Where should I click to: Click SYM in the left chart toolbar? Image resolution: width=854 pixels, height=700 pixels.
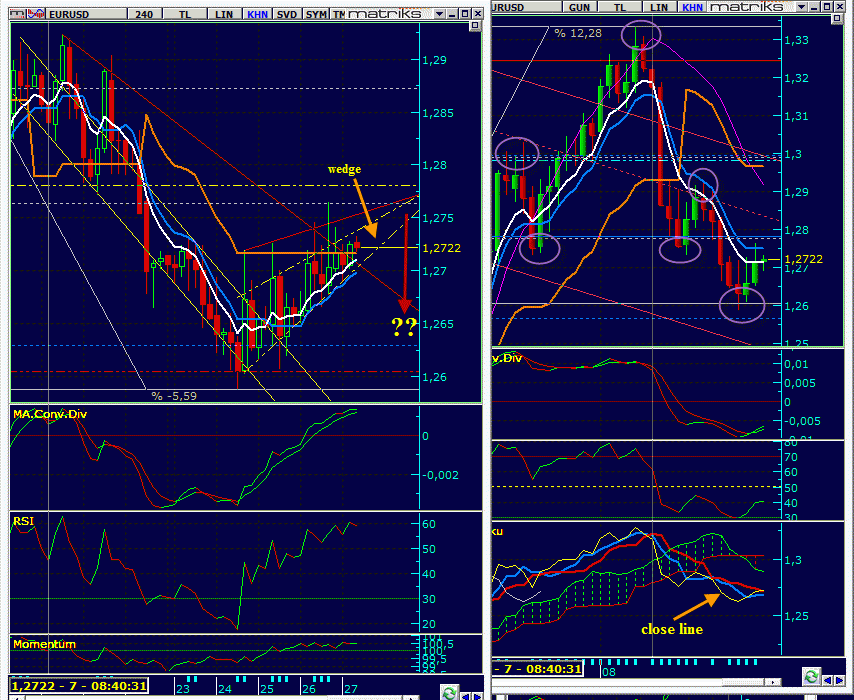click(x=317, y=14)
